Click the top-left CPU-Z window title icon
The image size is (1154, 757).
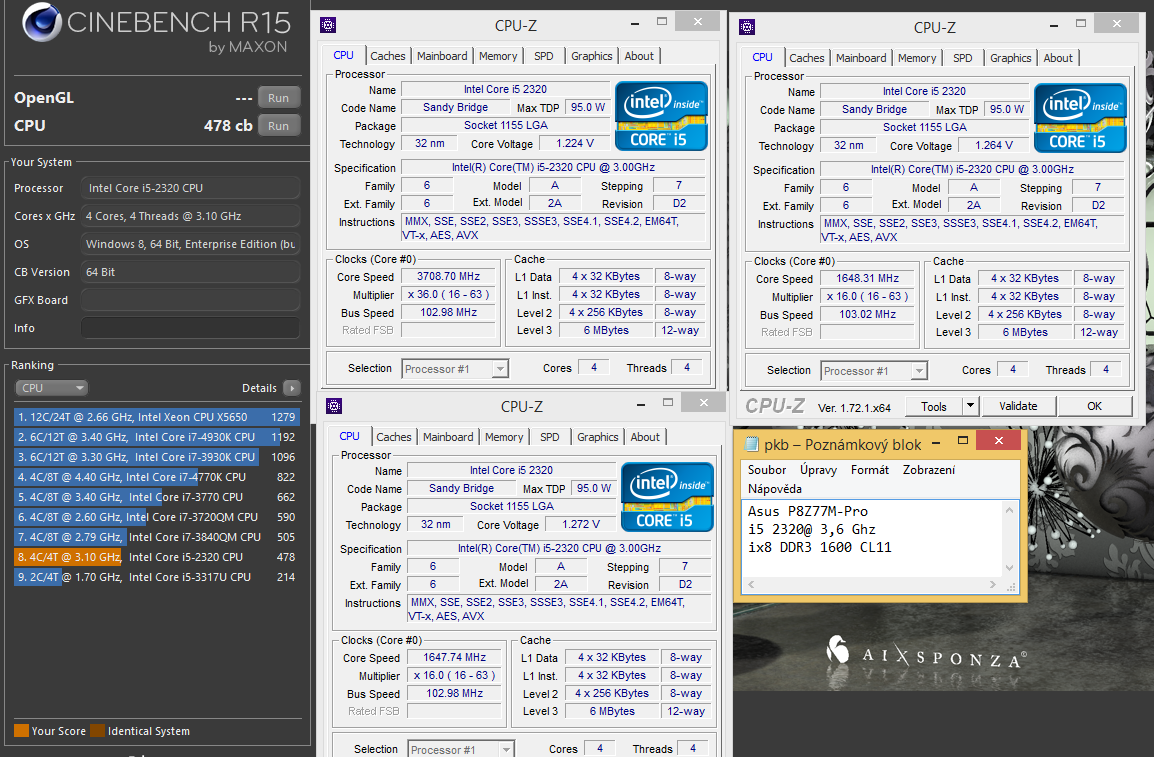pyautogui.click(x=328, y=25)
